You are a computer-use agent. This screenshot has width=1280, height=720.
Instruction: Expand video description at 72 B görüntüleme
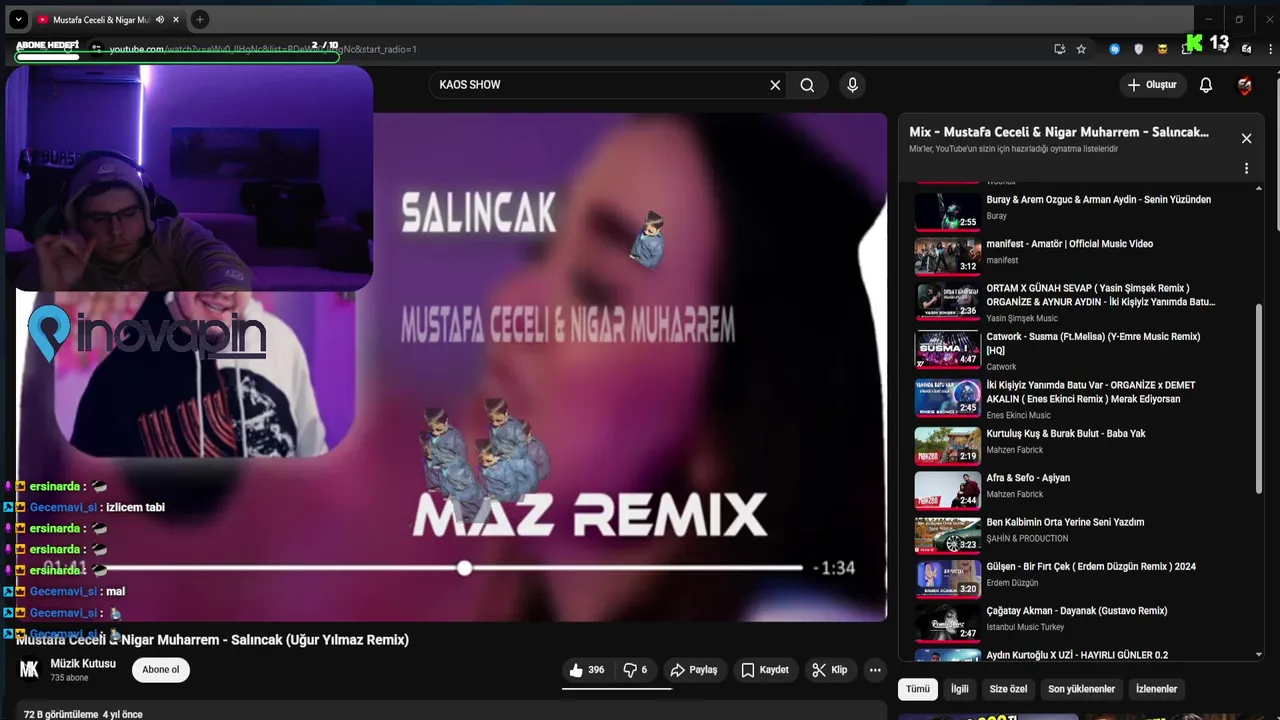(x=83, y=714)
